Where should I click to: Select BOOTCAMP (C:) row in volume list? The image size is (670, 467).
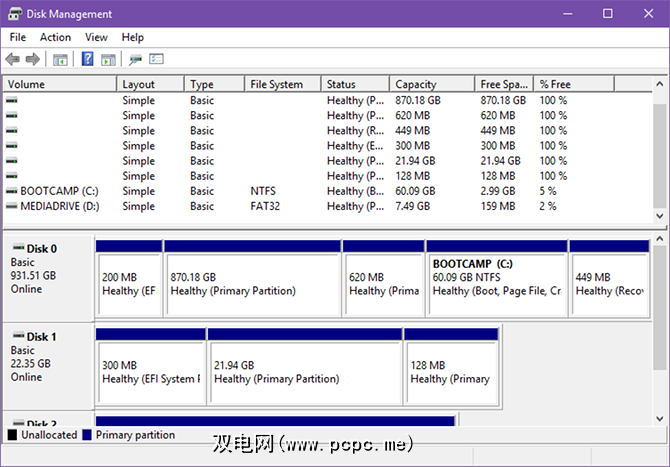(60, 191)
